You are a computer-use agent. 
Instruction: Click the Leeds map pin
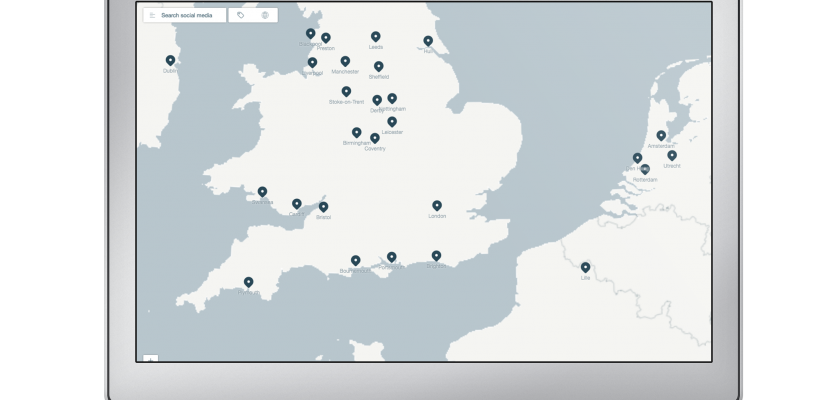click(376, 36)
